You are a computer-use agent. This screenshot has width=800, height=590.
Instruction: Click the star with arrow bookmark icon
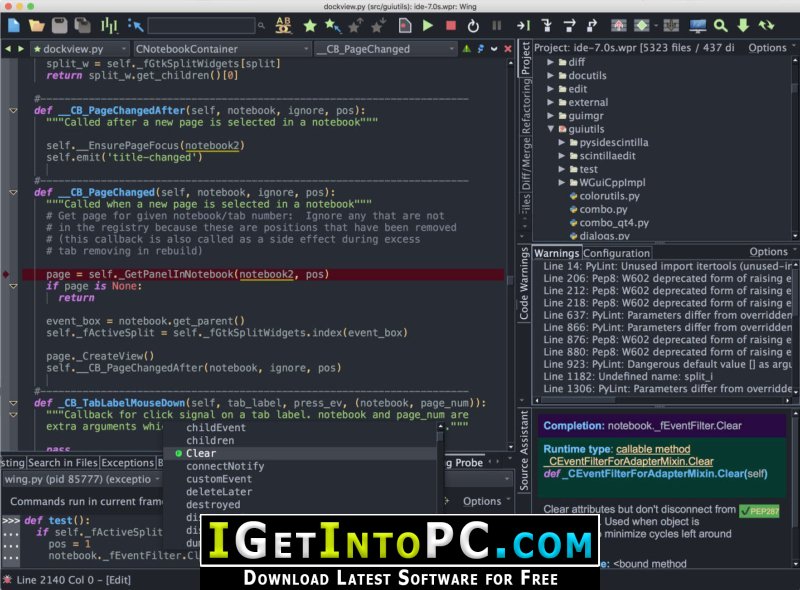click(333, 25)
